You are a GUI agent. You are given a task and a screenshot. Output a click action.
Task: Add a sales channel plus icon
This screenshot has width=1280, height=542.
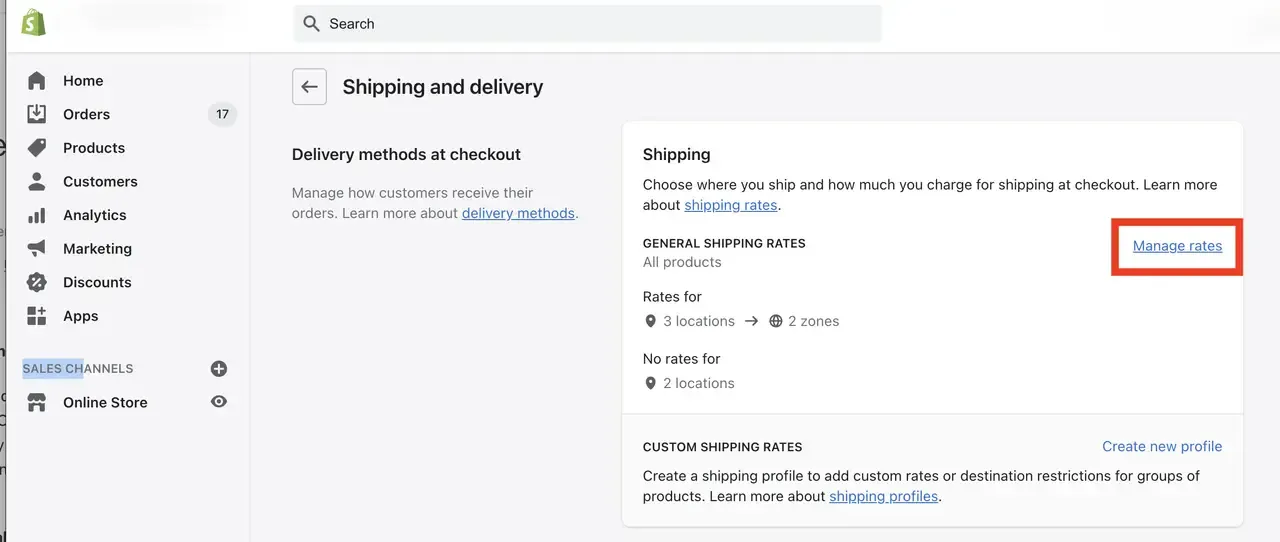[x=219, y=369]
